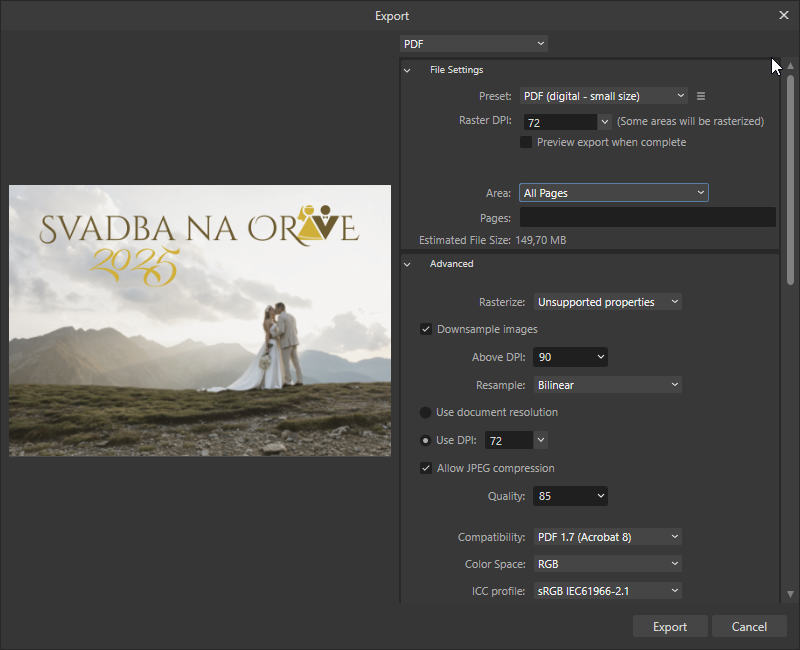Screen dimensions: 800x650
Task: Change the Resample method from Bilinear
Action: [x=607, y=385]
